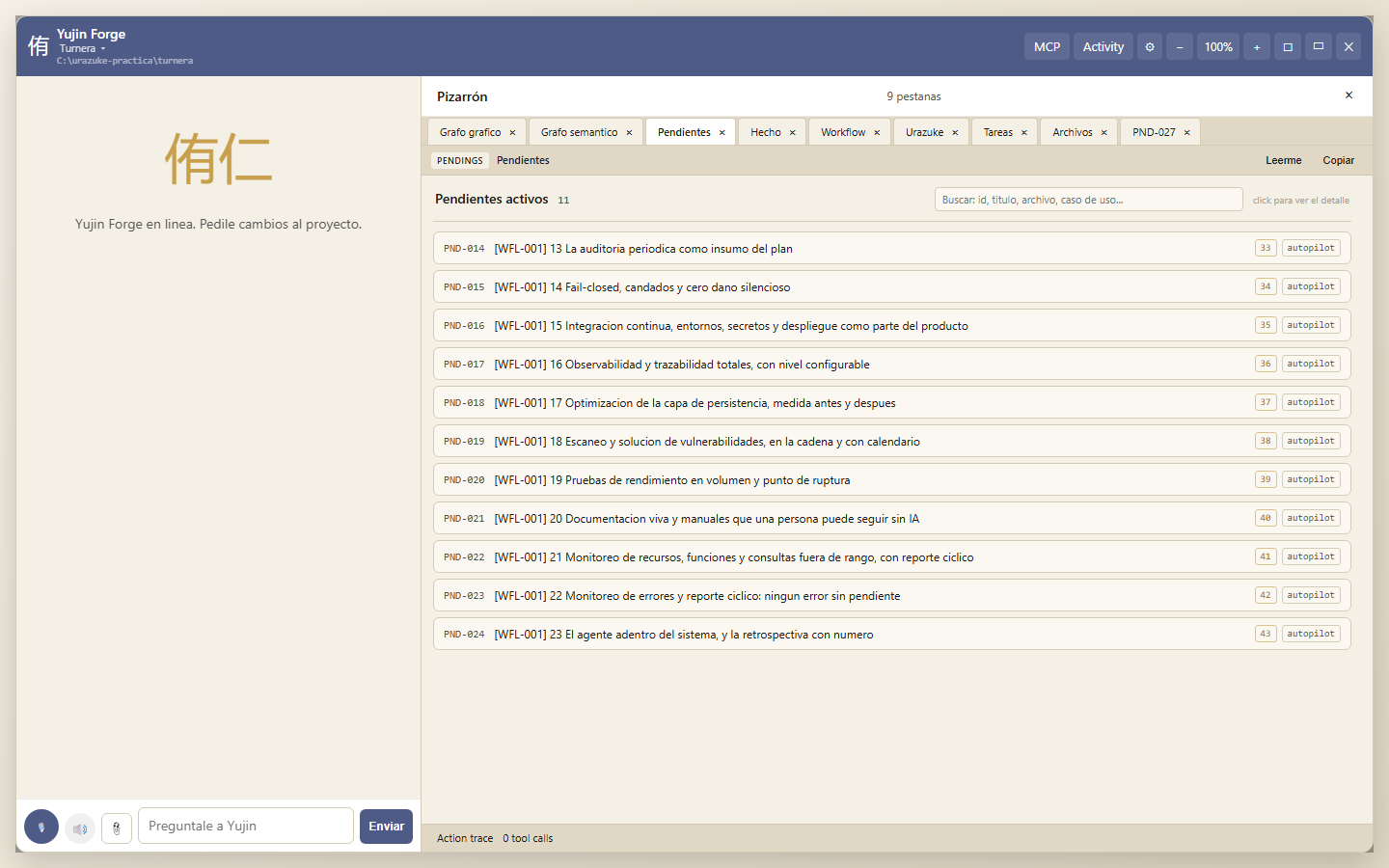The image size is (1389, 868).
Task: Click Action trace in the status bar
Action: pos(465,838)
